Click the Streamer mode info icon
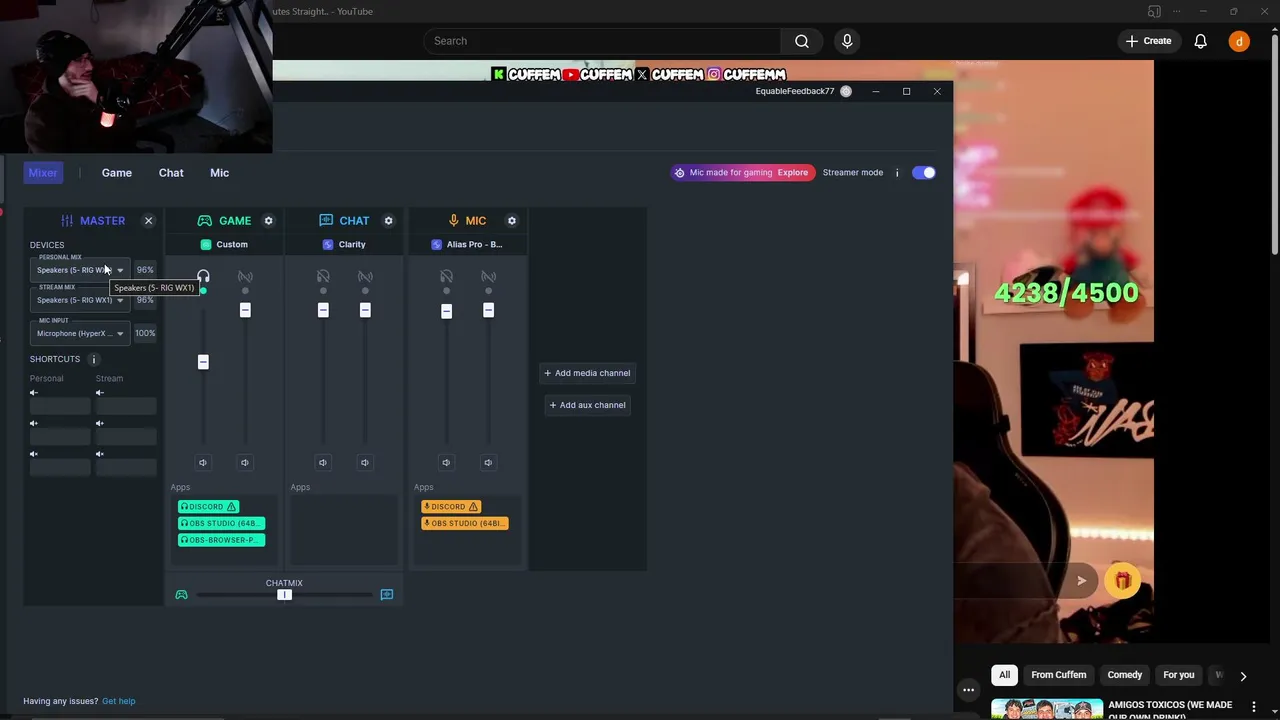 (x=897, y=173)
